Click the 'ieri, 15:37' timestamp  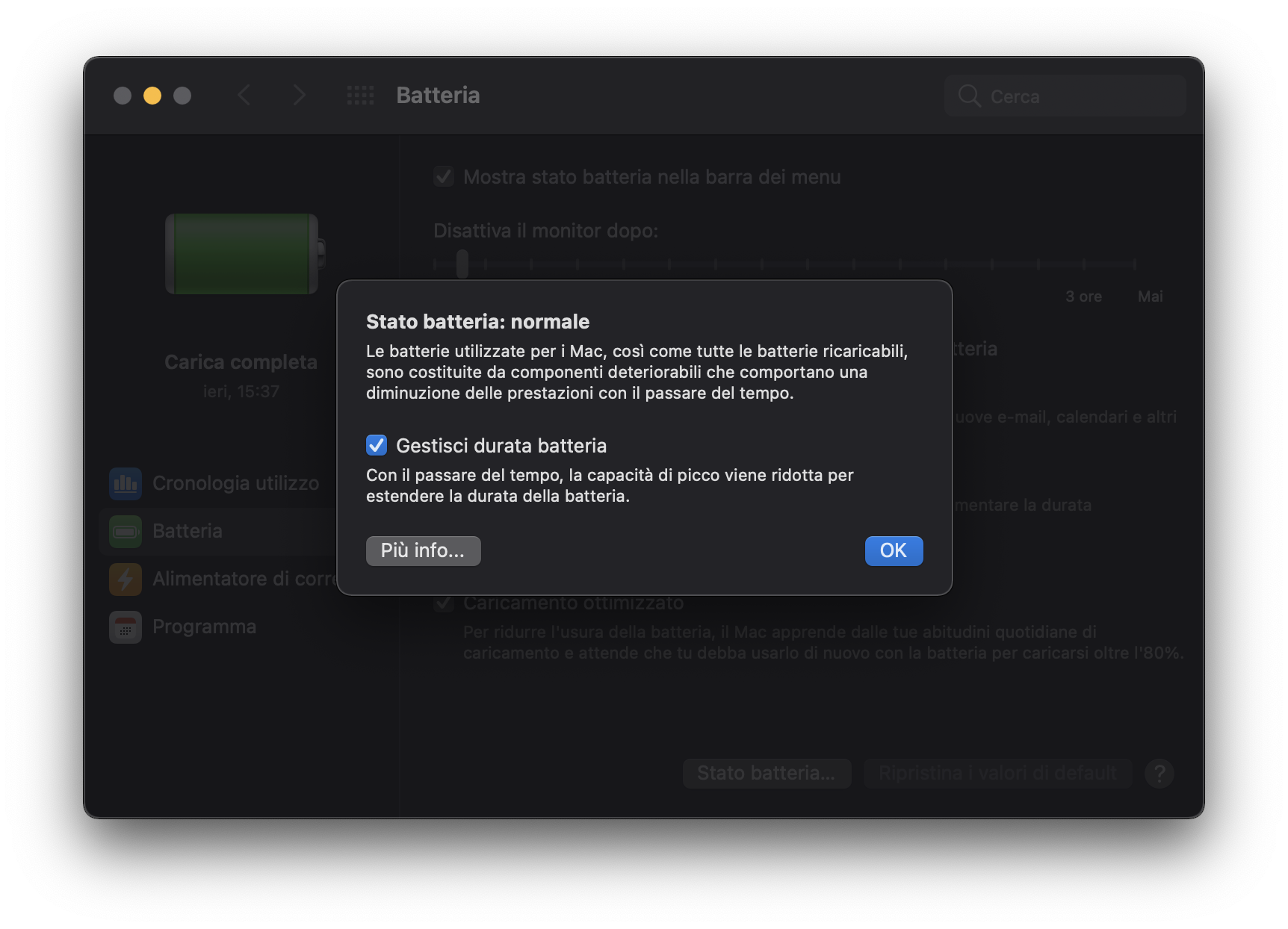[x=241, y=391]
